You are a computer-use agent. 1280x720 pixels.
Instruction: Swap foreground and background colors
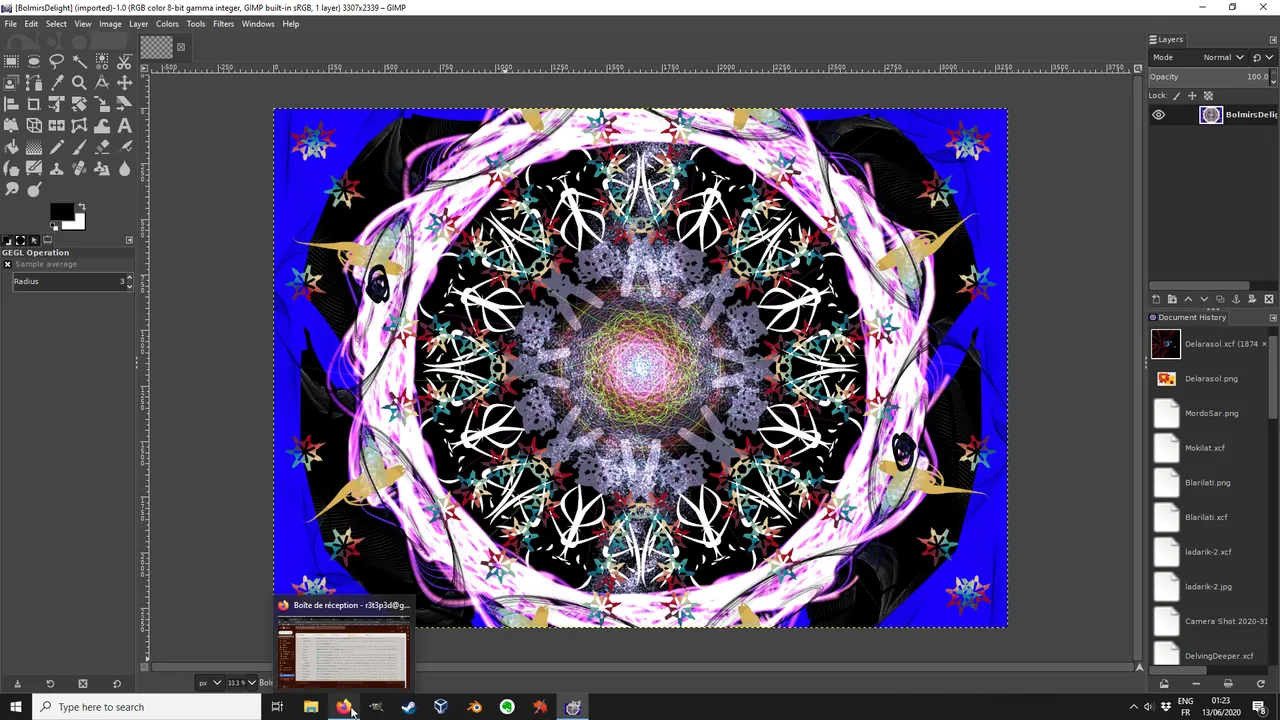(x=81, y=207)
